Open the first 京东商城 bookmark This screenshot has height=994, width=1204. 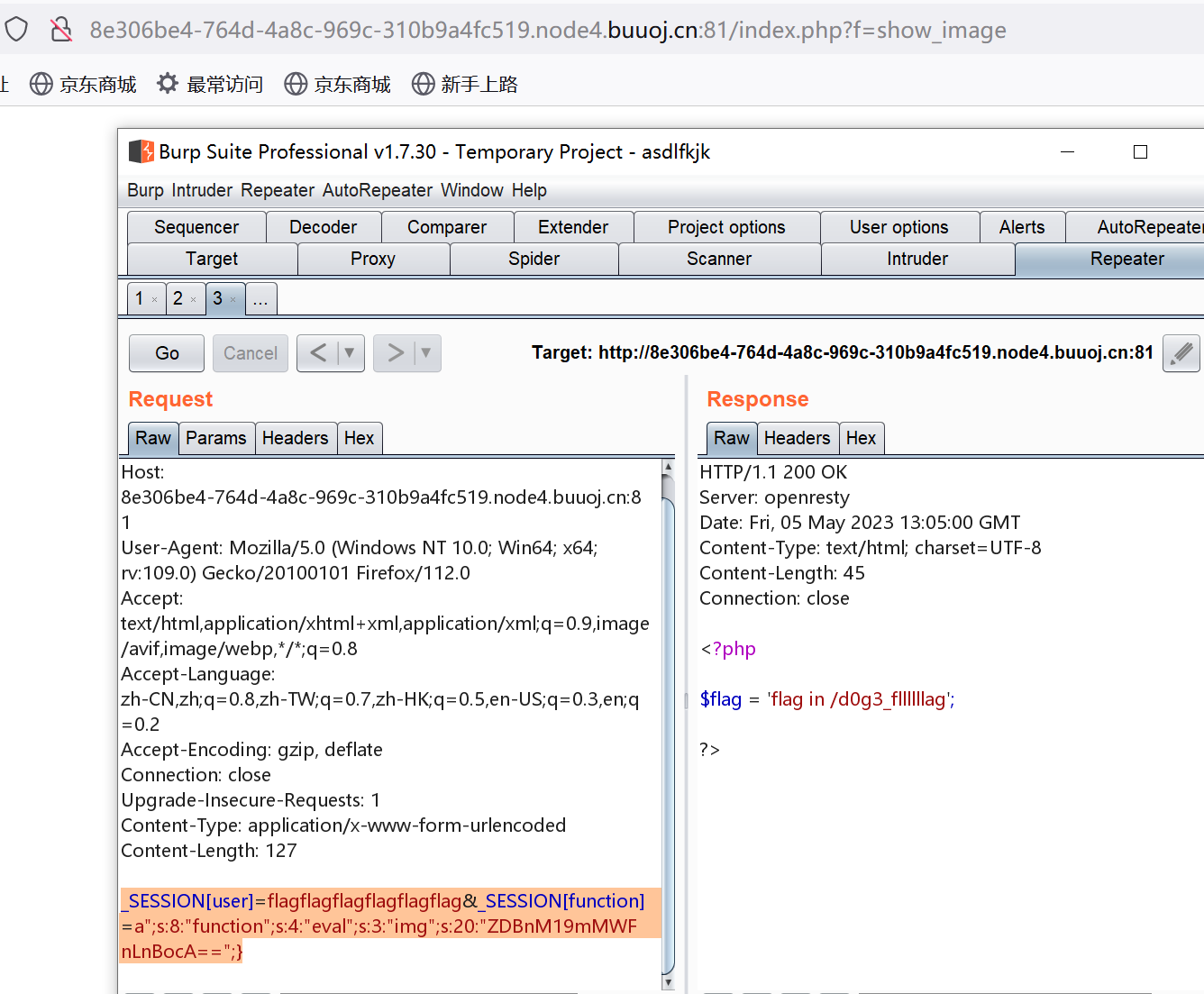83,84
